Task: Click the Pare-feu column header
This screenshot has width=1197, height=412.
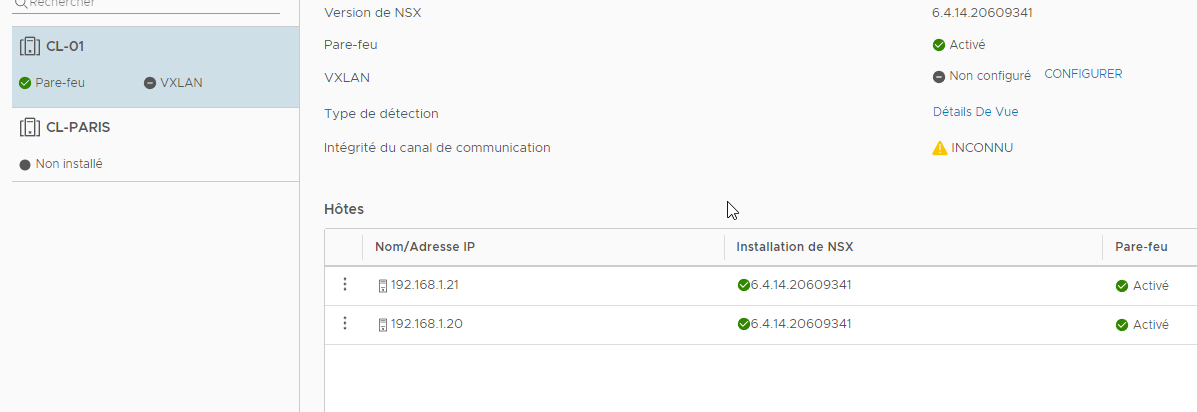Action: 1141,247
